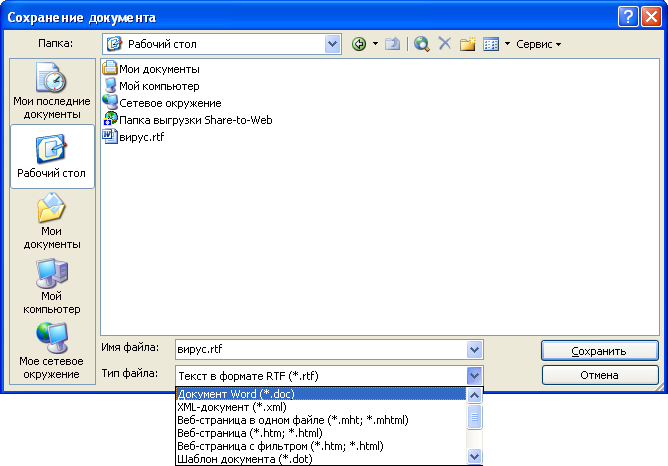Choose XML-документ (*.xml) file type
The image size is (668, 466).
point(321,407)
